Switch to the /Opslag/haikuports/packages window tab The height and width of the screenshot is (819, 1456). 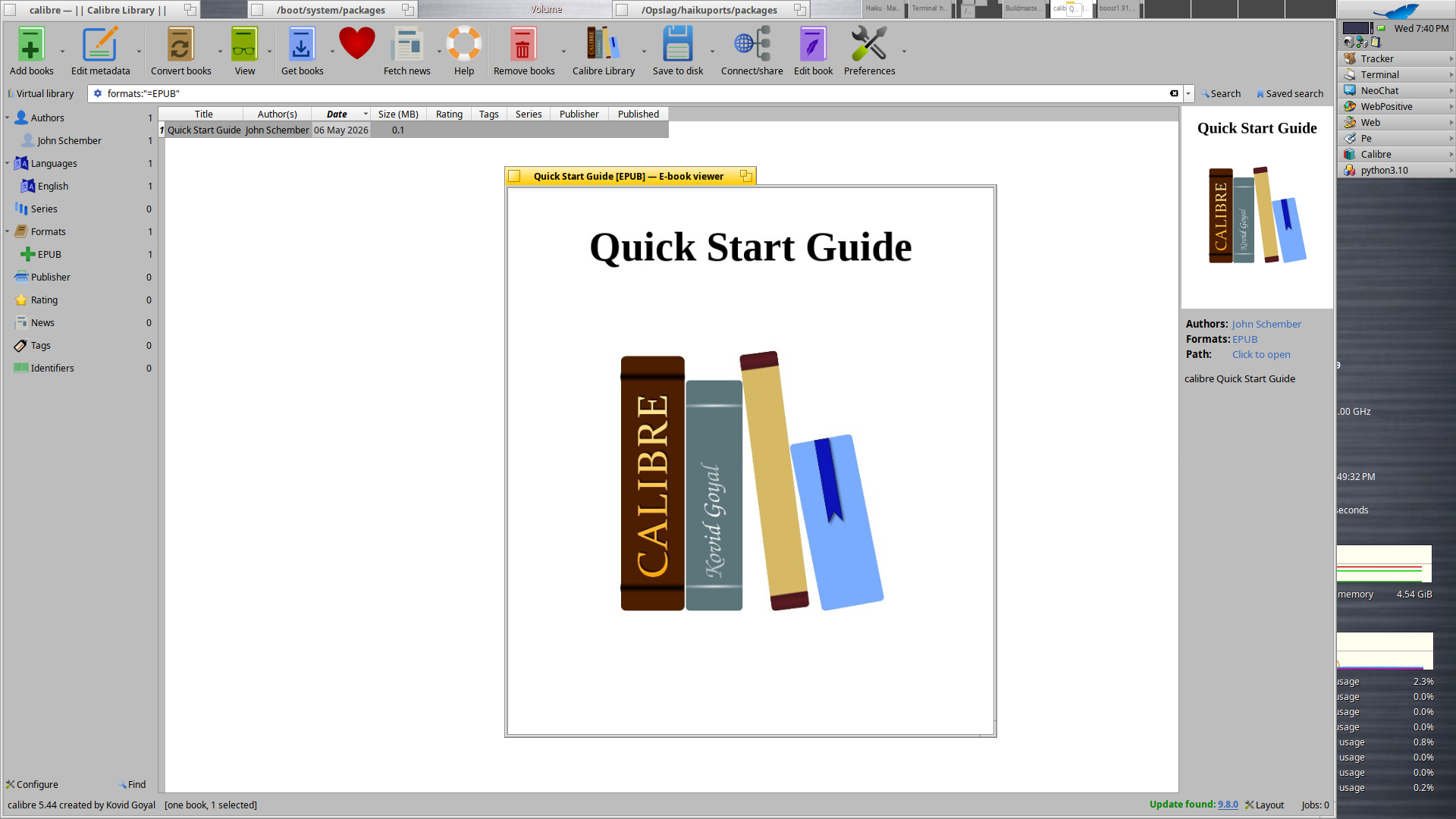[x=709, y=10]
